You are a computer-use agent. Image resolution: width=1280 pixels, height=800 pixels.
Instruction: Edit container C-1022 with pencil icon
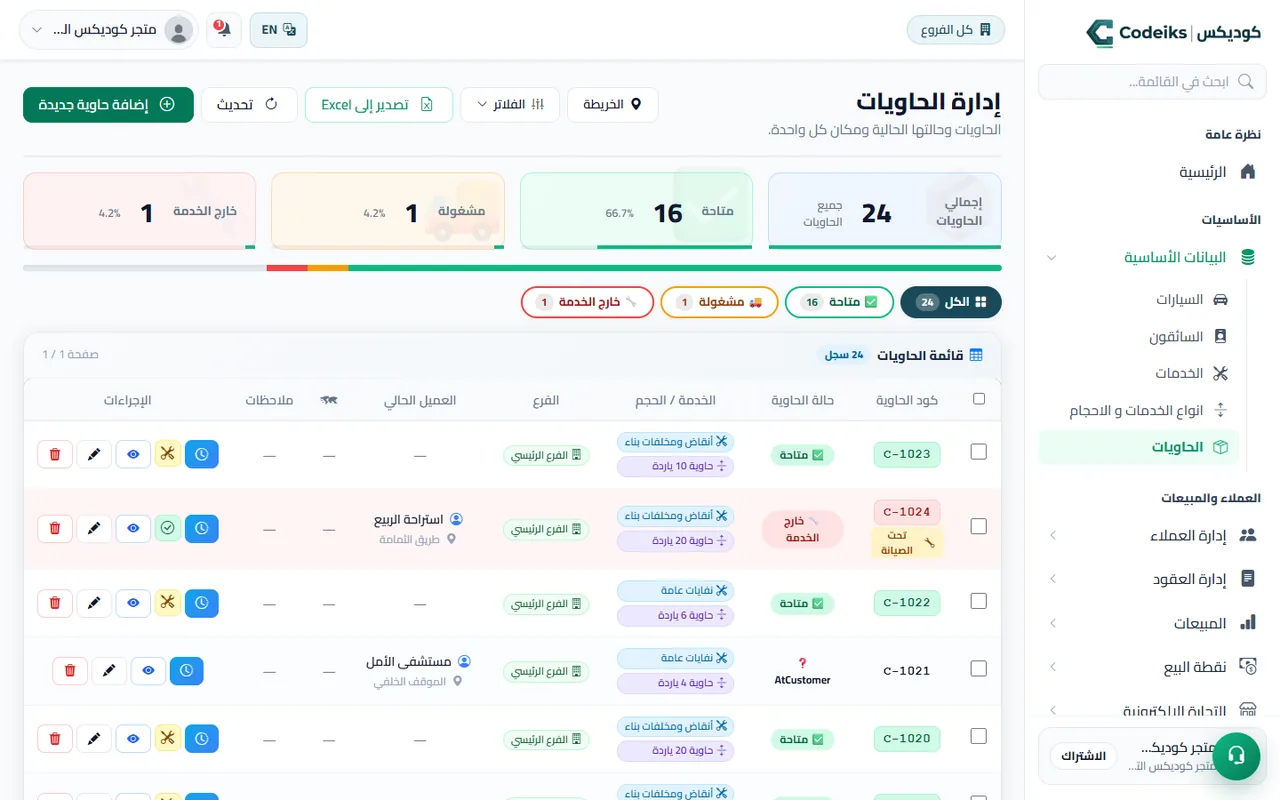click(x=94, y=603)
